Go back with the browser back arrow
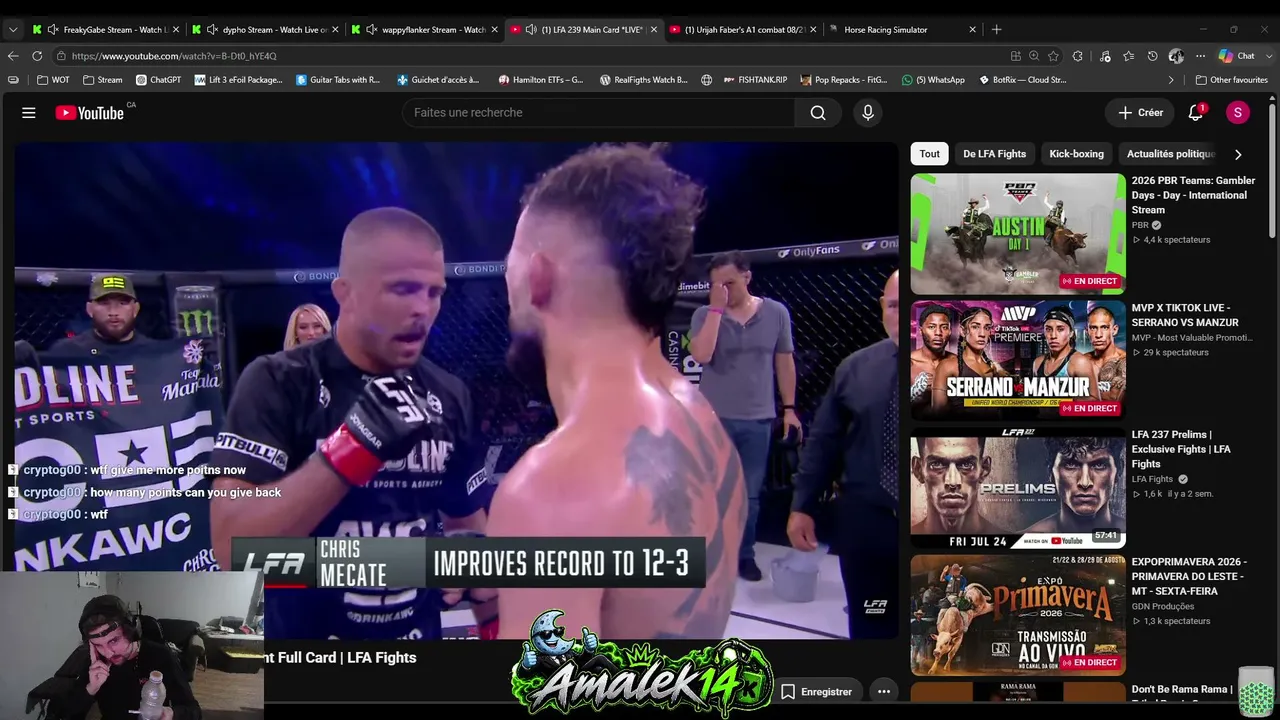 [x=13, y=56]
